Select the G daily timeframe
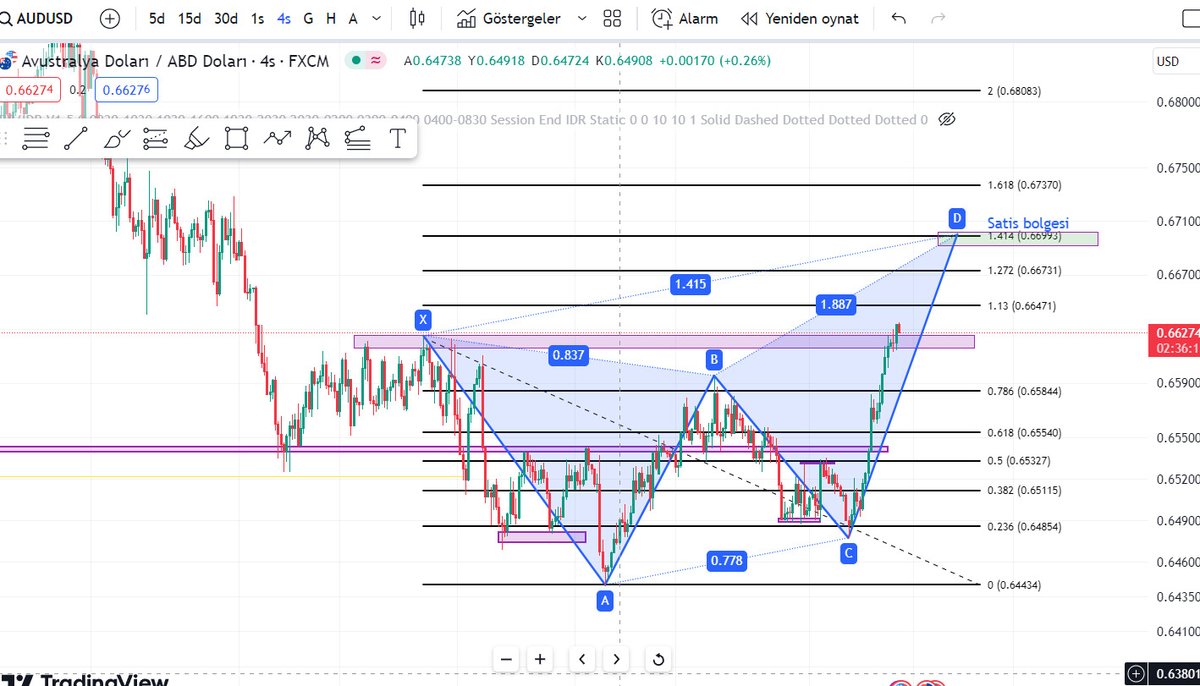 click(x=308, y=18)
